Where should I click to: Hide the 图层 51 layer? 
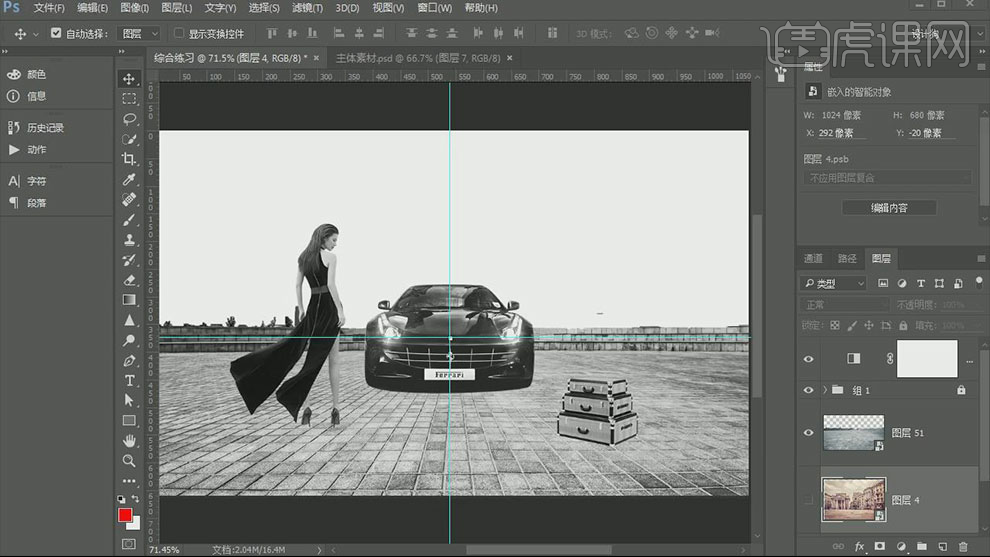808,432
